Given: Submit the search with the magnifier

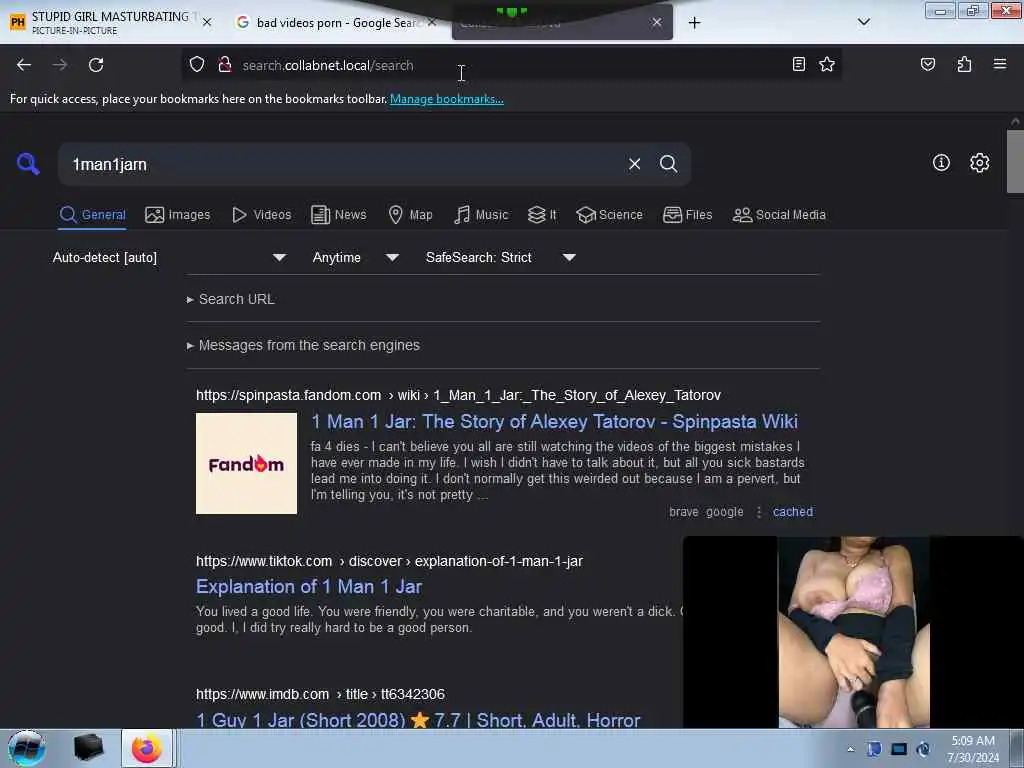Looking at the screenshot, I should [x=668, y=164].
